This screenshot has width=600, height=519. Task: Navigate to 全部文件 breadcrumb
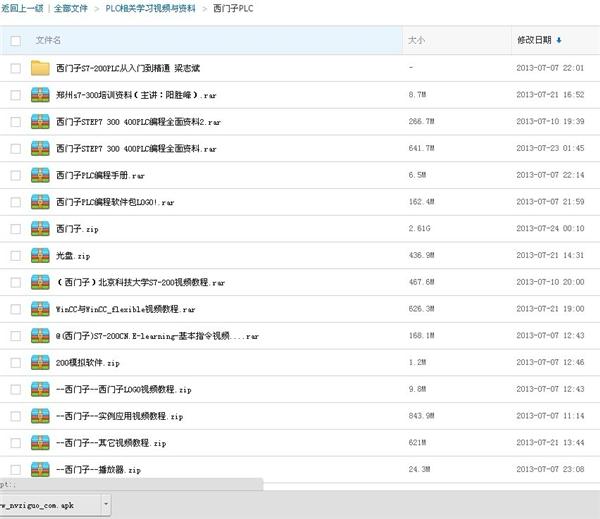(x=71, y=8)
